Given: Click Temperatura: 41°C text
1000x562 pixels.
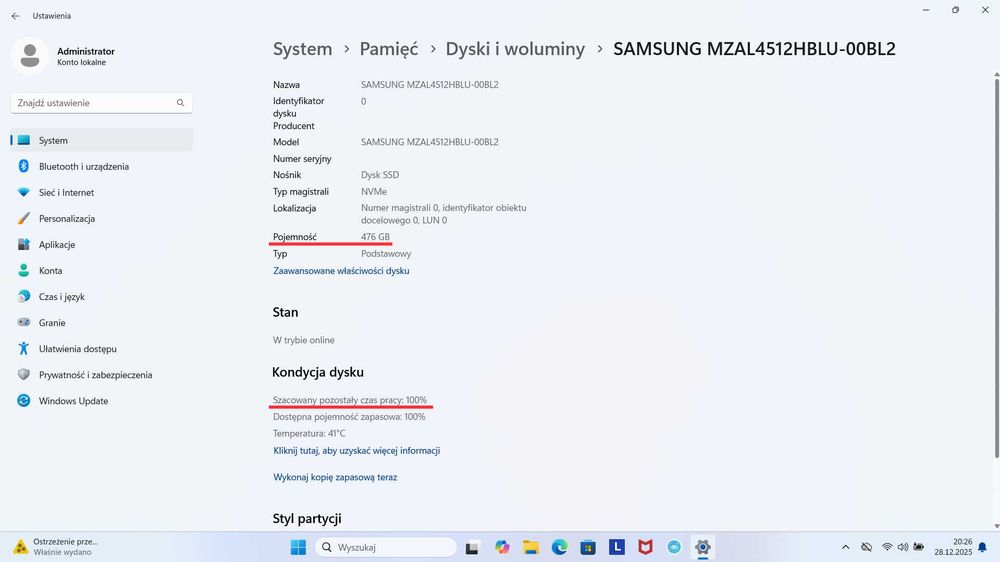Looking at the screenshot, I should tap(309, 434).
